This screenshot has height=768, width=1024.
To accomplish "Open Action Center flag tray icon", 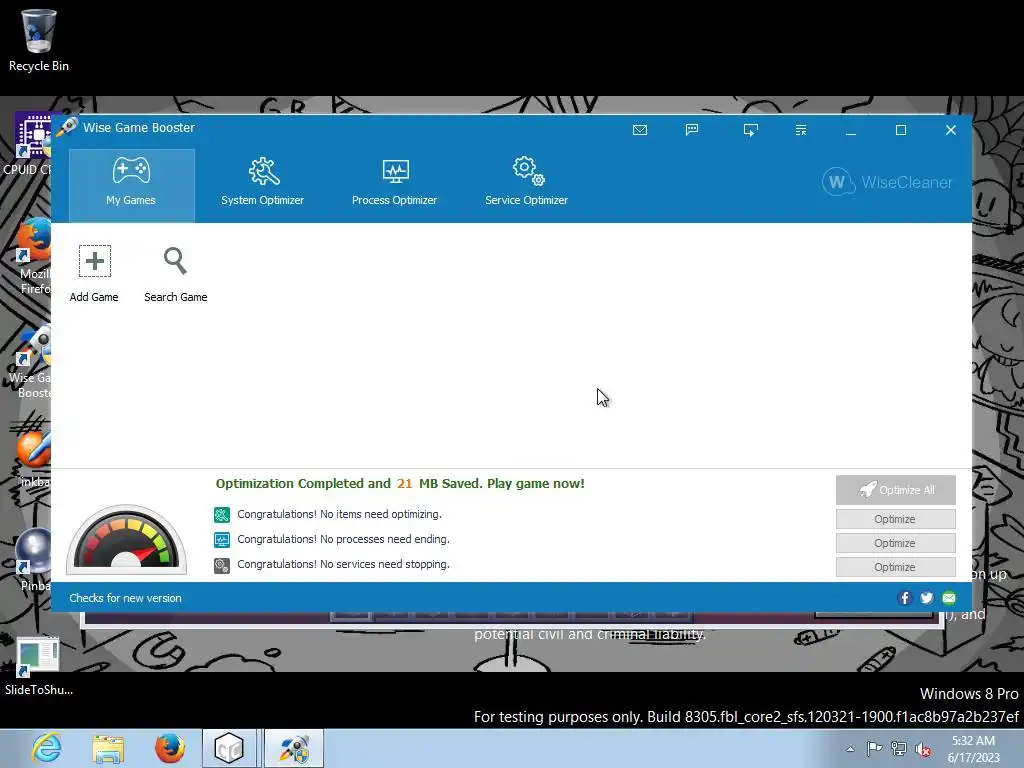I will point(874,749).
